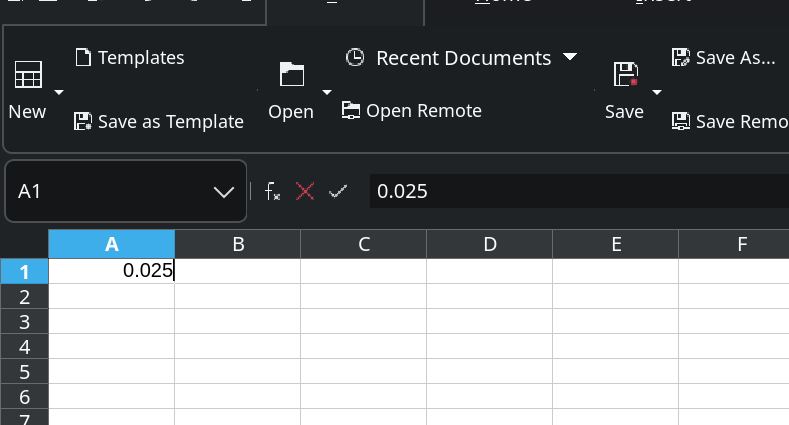Screen dimensions: 789x425
Task: Expand the Save button dropdown arrow
Action: pos(657,92)
